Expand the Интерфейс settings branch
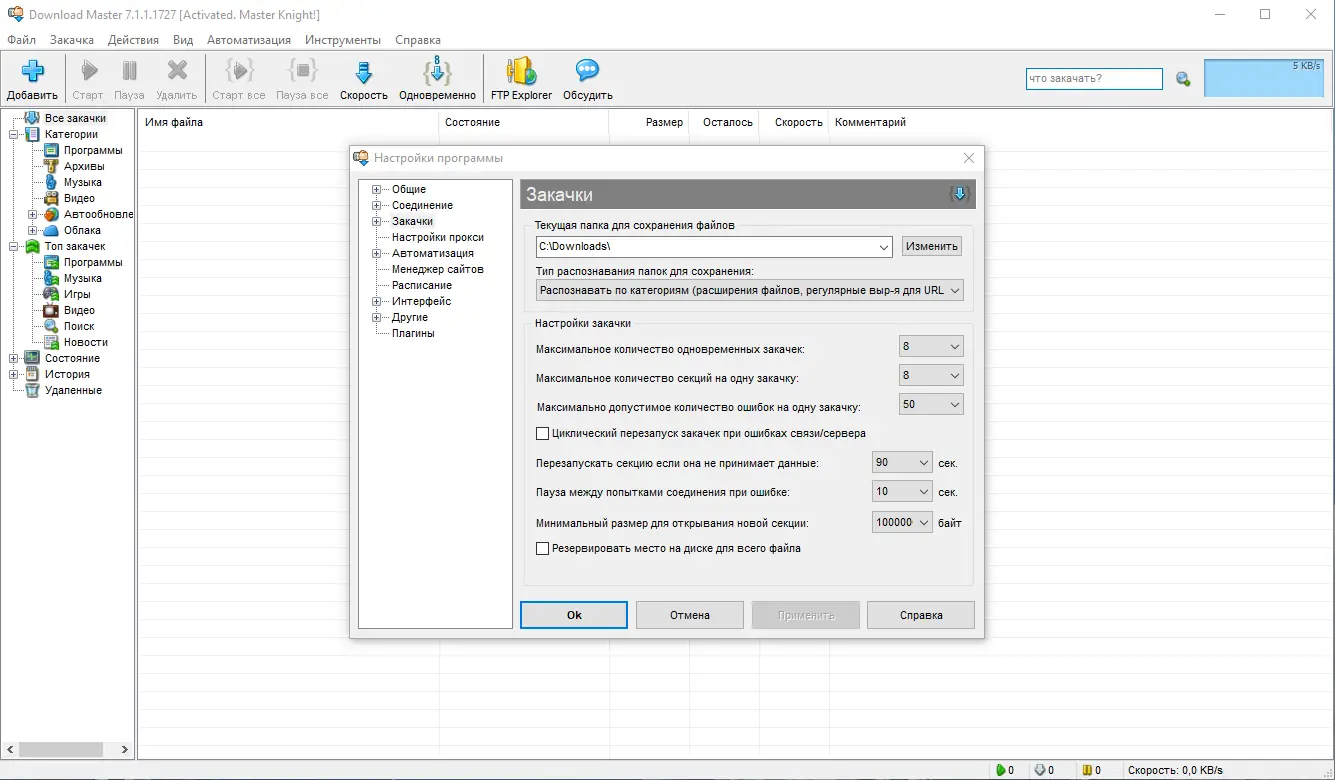 pos(377,301)
